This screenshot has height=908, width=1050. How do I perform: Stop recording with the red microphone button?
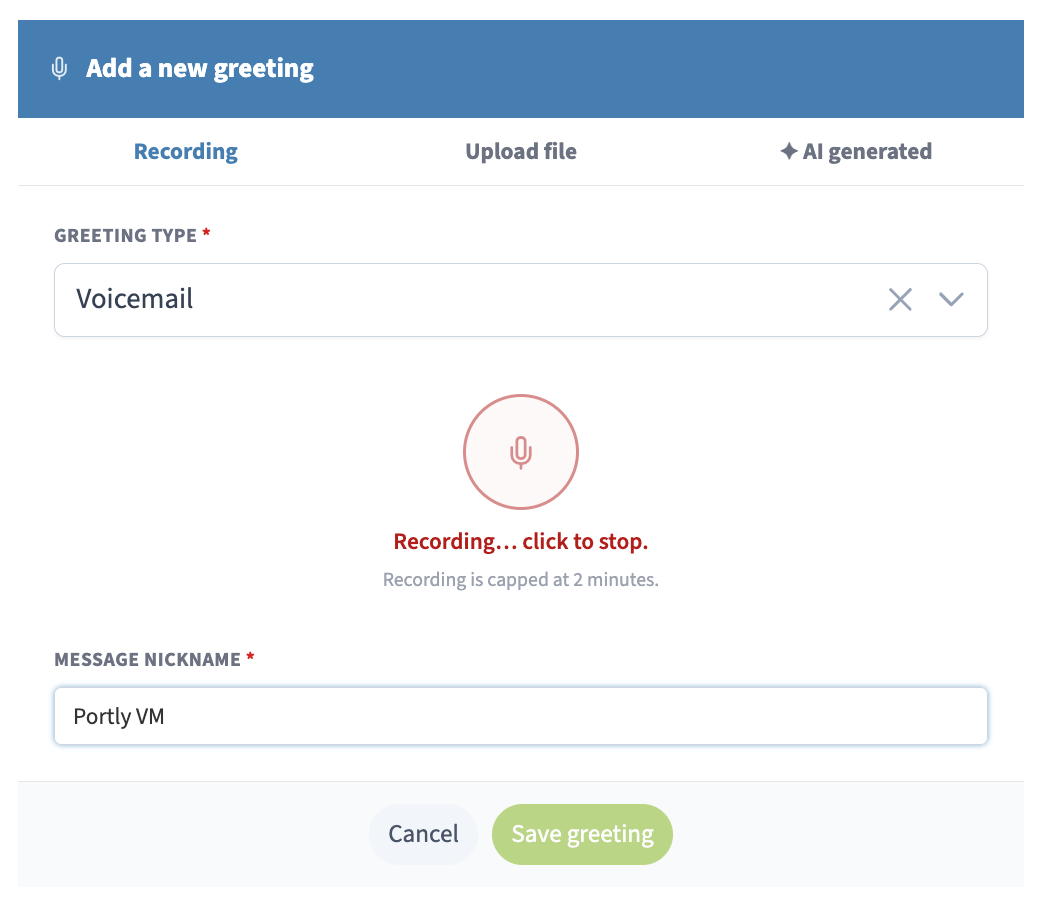[x=520, y=452]
